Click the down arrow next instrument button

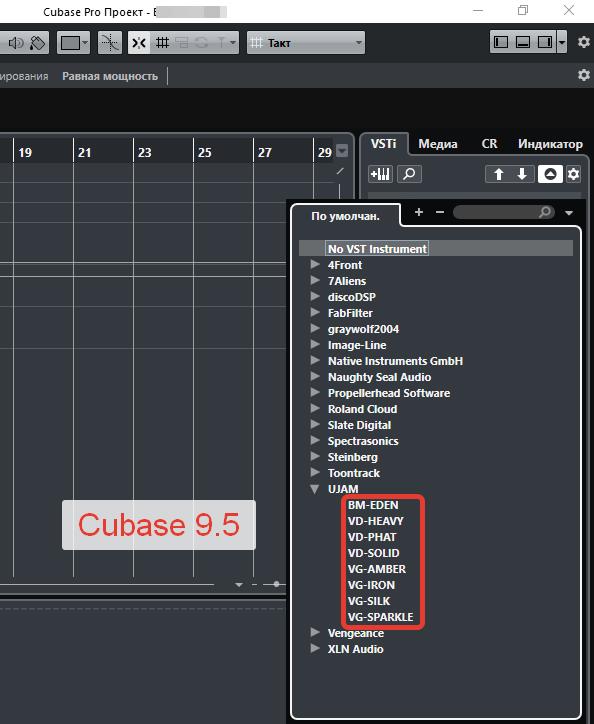coord(522,174)
